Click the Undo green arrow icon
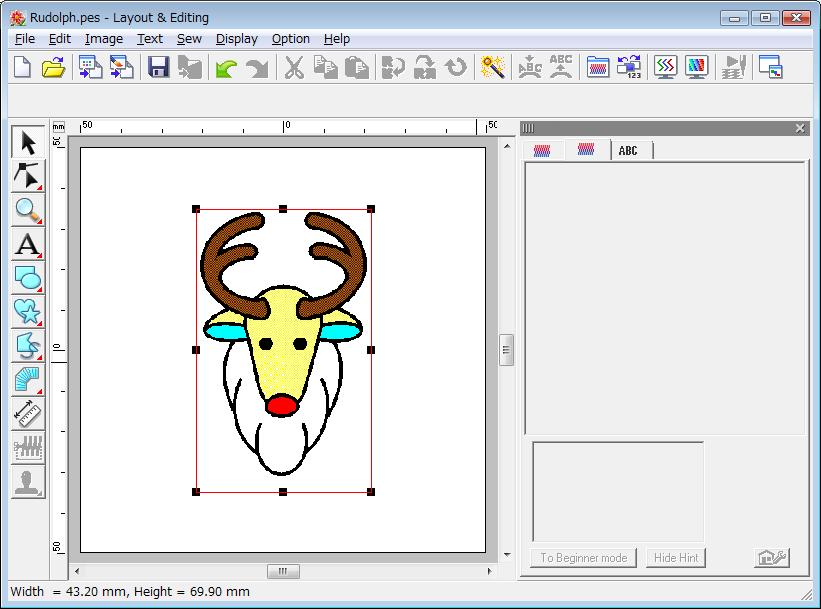The image size is (821, 609). pos(226,68)
